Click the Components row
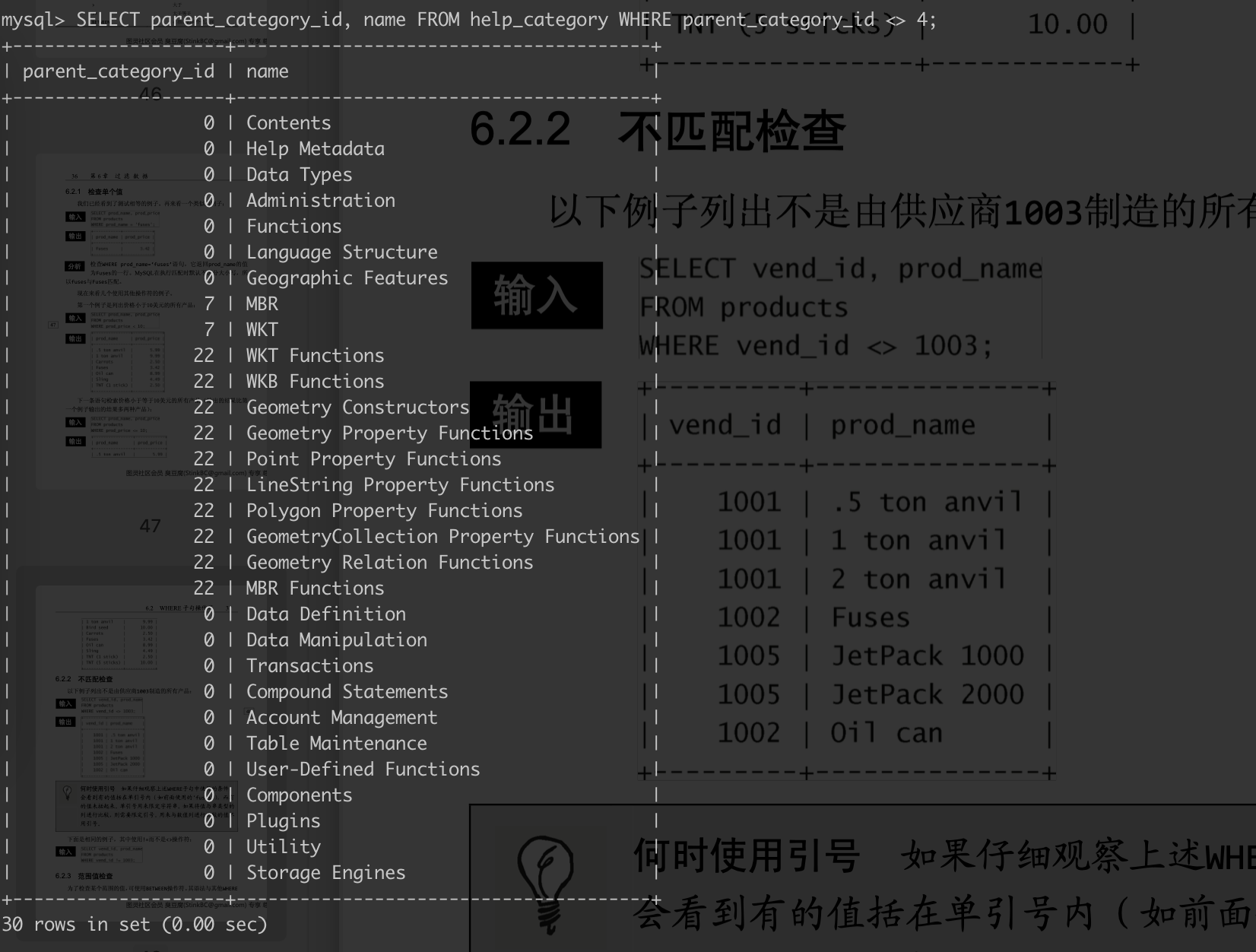1256x952 pixels. [331, 795]
